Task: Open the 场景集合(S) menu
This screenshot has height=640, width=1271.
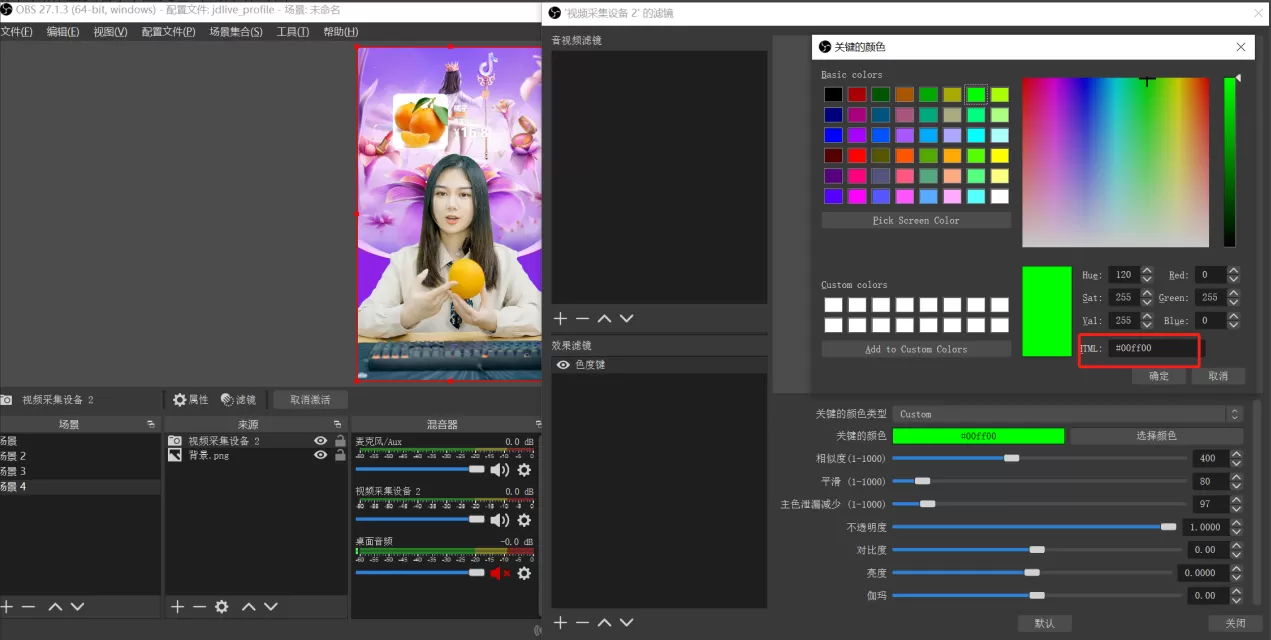Action: tap(236, 32)
